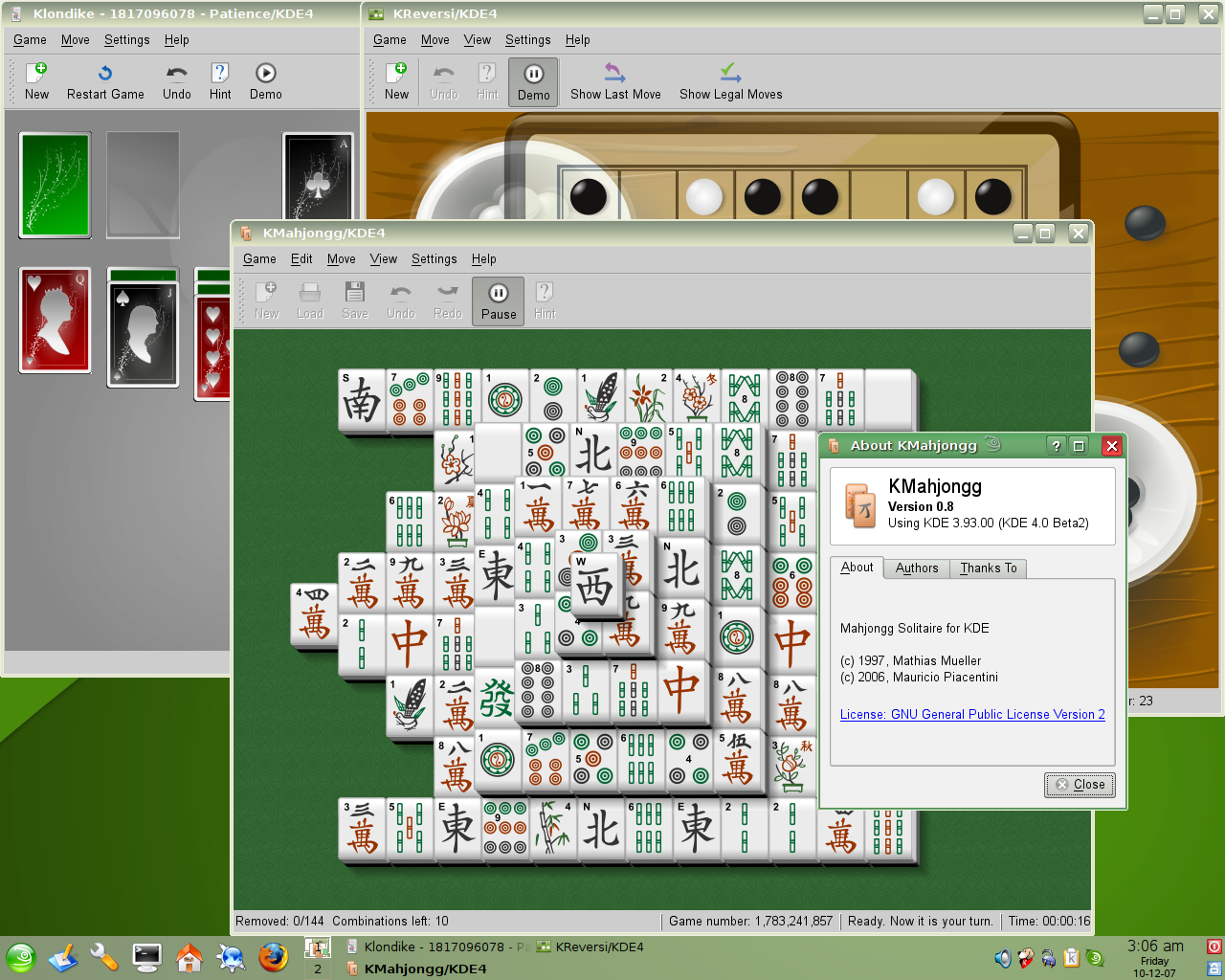Open Game menu in Klondike window
This screenshot has width=1225, height=980.
point(30,40)
